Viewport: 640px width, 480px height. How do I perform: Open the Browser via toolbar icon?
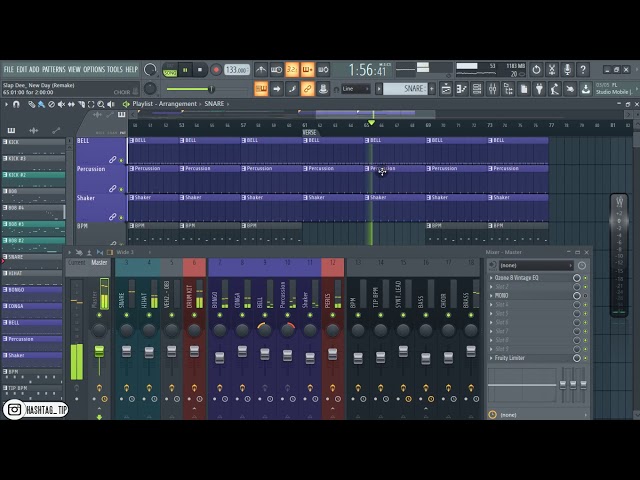[508, 89]
